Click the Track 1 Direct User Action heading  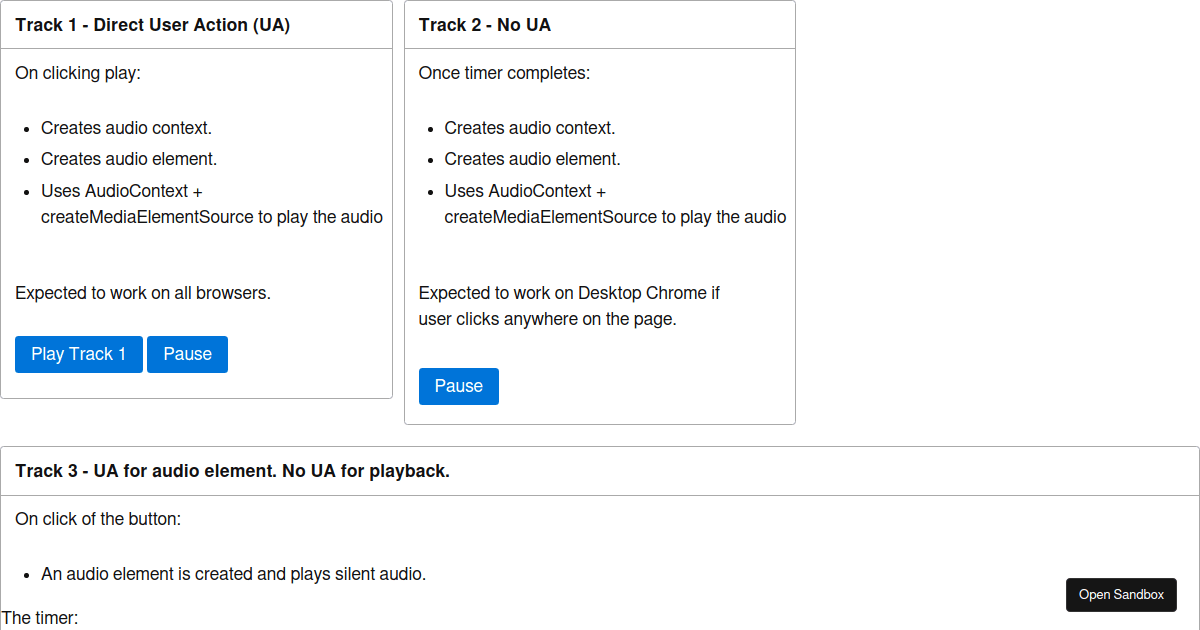coord(152,25)
